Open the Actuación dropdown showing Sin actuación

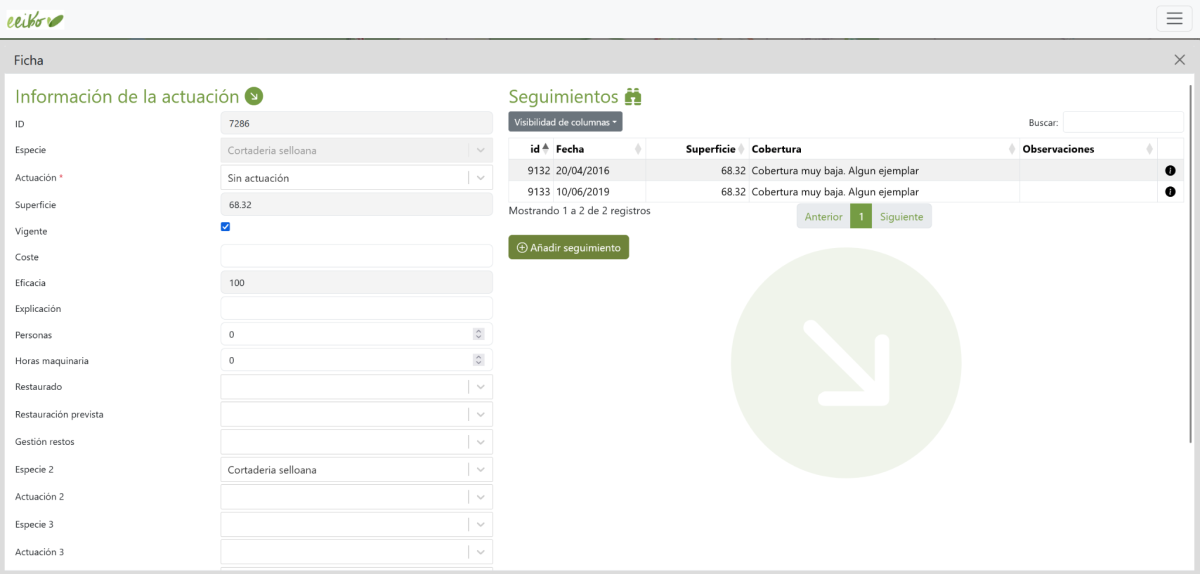(356, 178)
